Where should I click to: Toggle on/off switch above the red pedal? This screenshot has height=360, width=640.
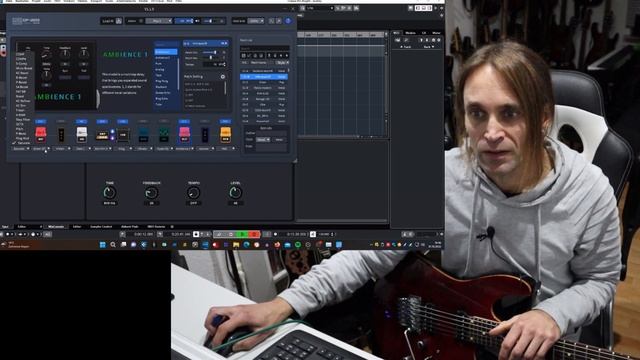(40, 122)
